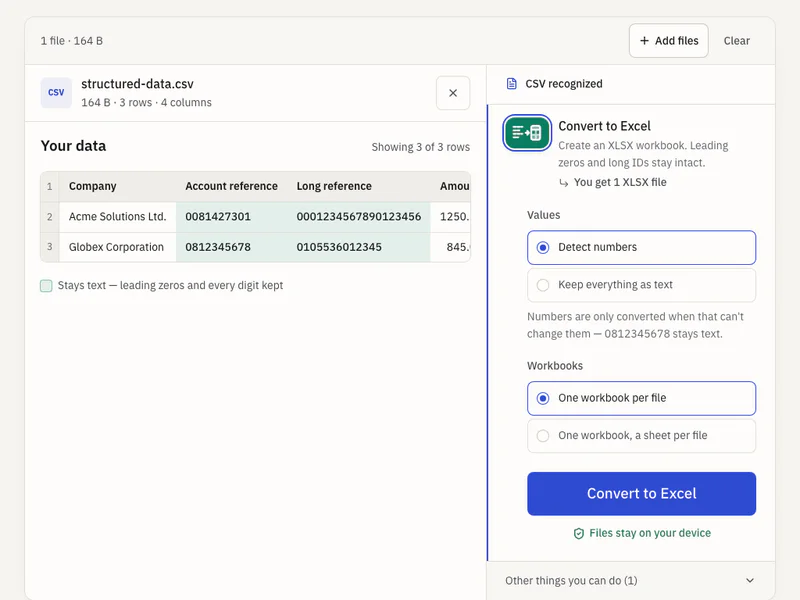The height and width of the screenshot is (600, 800).
Task: Choose One workbook, a sheet per file
Action: (x=641, y=436)
